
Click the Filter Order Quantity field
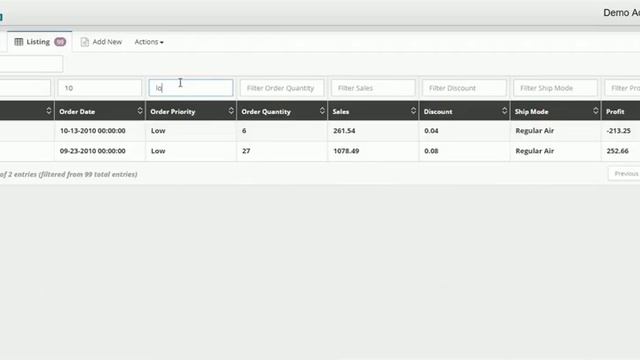point(282,88)
